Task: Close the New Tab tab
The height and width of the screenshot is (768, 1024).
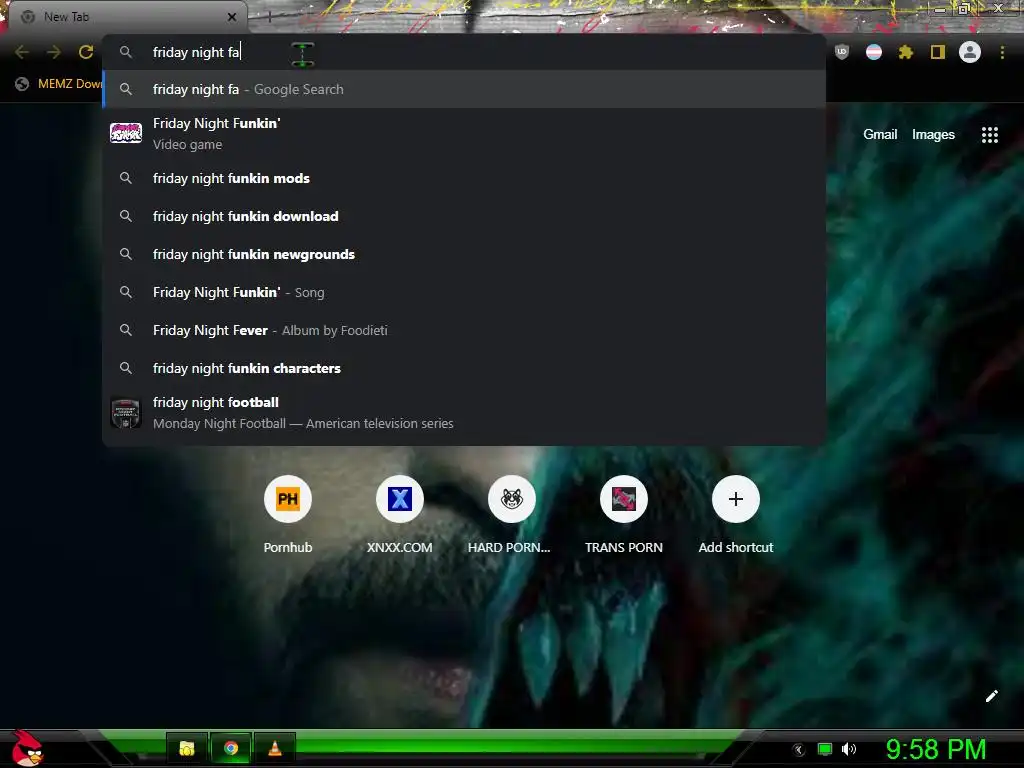Action: tap(232, 17)
